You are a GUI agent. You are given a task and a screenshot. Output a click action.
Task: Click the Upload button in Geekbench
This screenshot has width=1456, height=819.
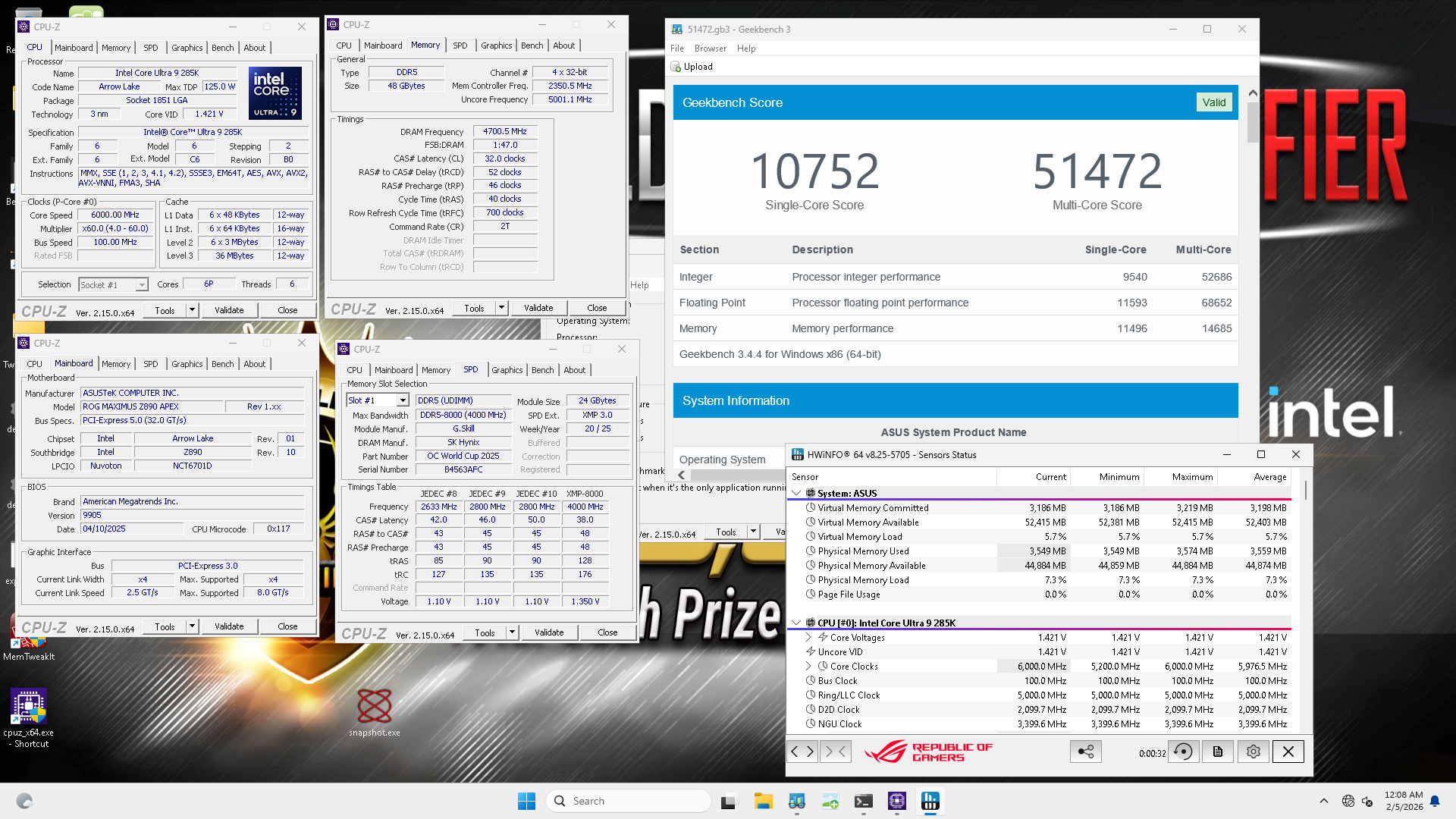[692, 67]
